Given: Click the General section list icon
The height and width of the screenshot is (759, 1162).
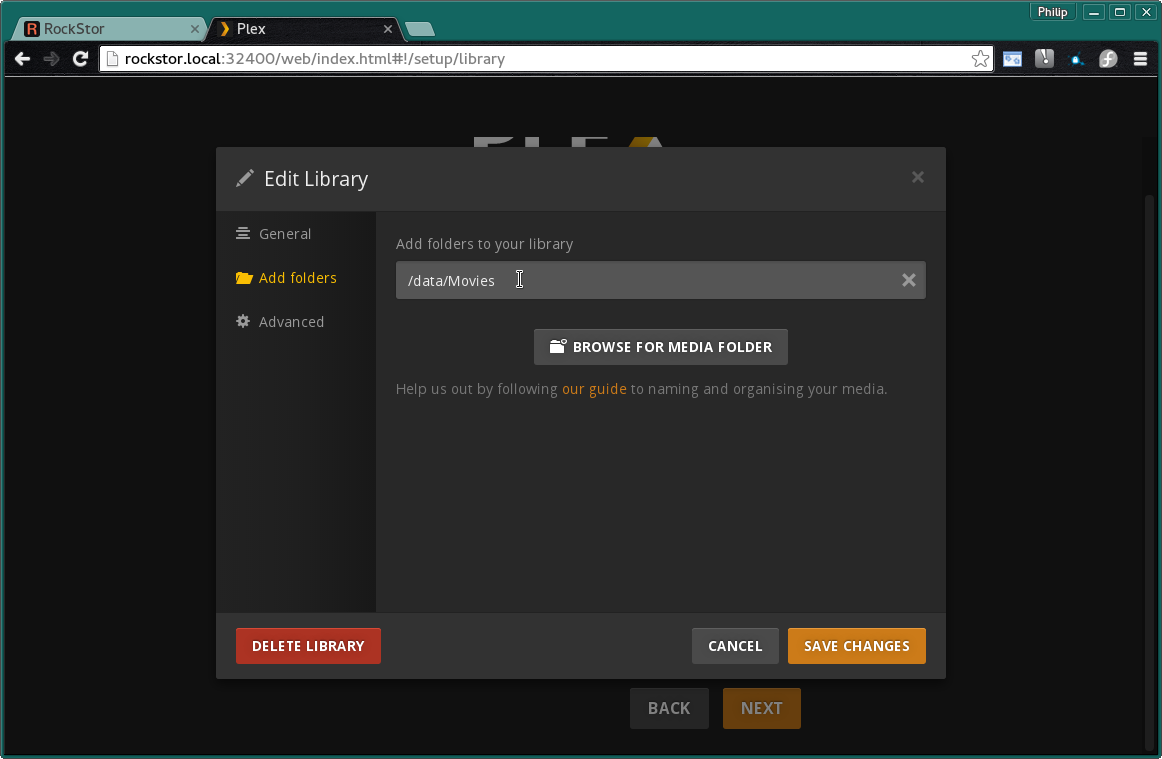Looking at the screenshot, I should [242, 233].
